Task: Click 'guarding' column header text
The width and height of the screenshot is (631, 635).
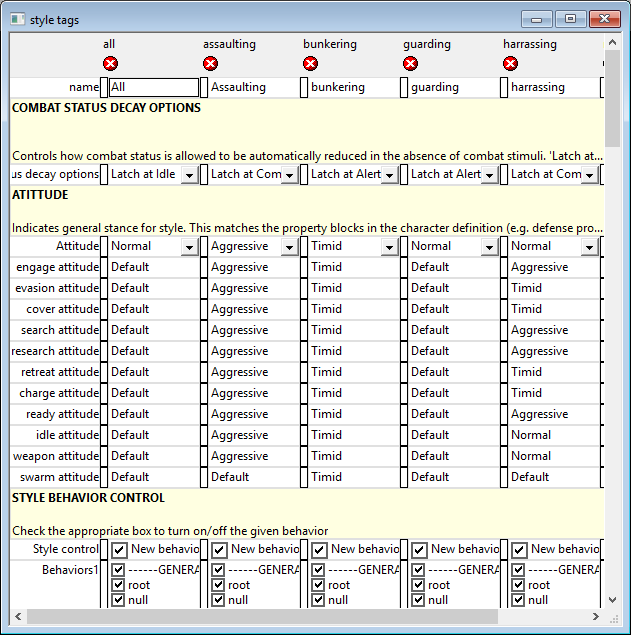Action: 426,44
